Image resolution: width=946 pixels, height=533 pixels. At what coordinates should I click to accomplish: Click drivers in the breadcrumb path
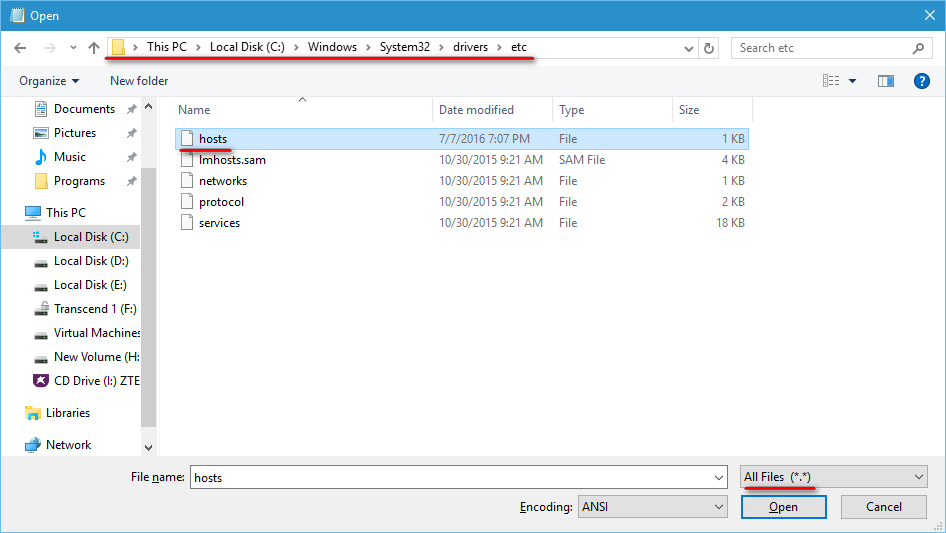click(471, 47)
